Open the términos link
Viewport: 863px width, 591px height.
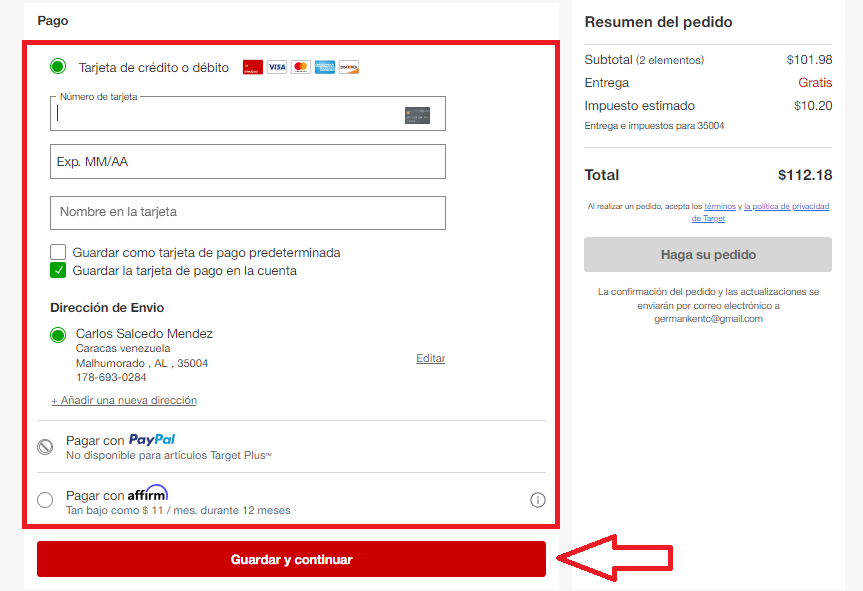(720, 206)
